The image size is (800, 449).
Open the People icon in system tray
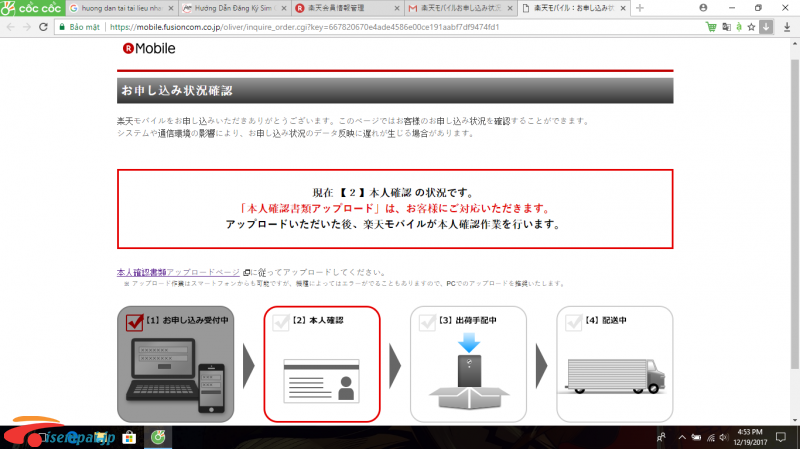tap(661, 437)
